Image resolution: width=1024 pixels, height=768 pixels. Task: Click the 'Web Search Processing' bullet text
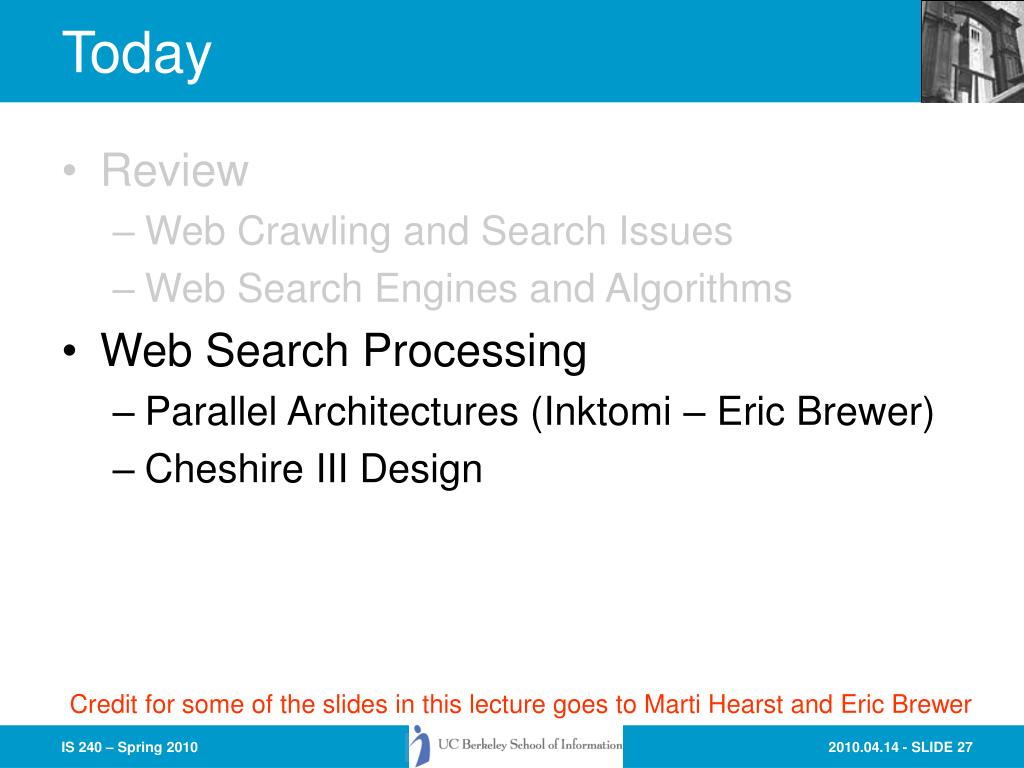(x=344, y=351)
